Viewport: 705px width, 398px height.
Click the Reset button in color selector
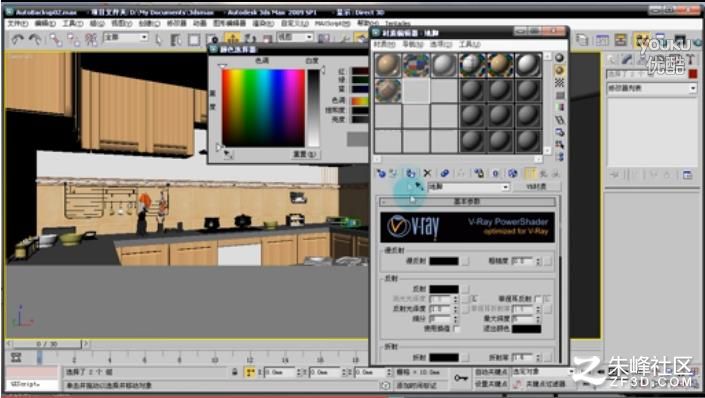tap(304, 154)
